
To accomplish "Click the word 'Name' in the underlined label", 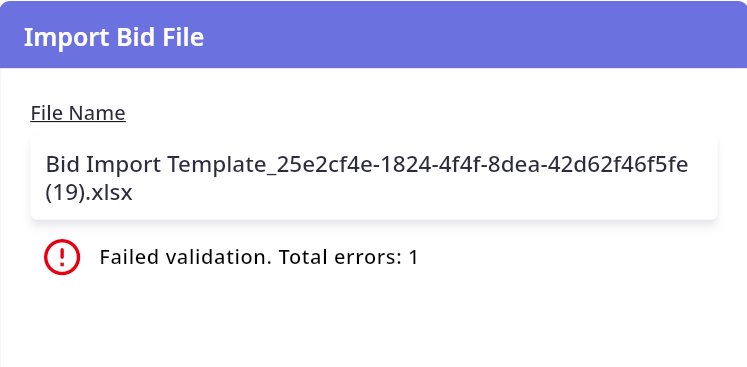I will [97, 113].
